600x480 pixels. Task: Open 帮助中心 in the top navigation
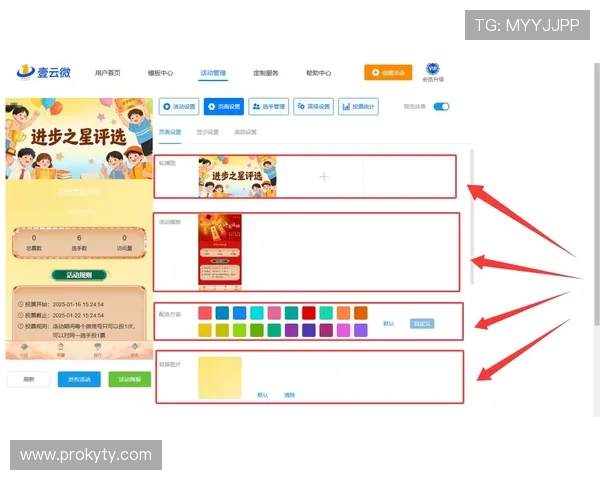[318, 73]
